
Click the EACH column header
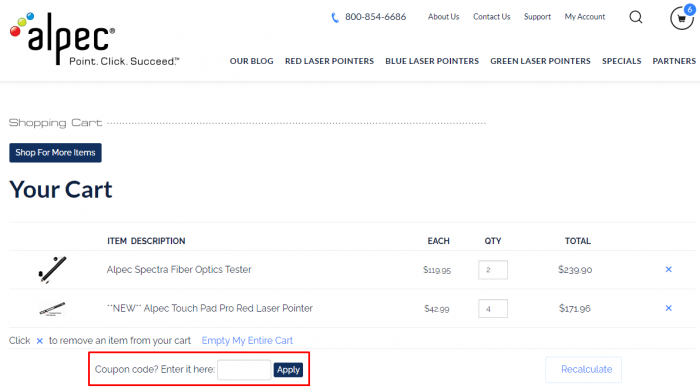click(x=438, y=241)
